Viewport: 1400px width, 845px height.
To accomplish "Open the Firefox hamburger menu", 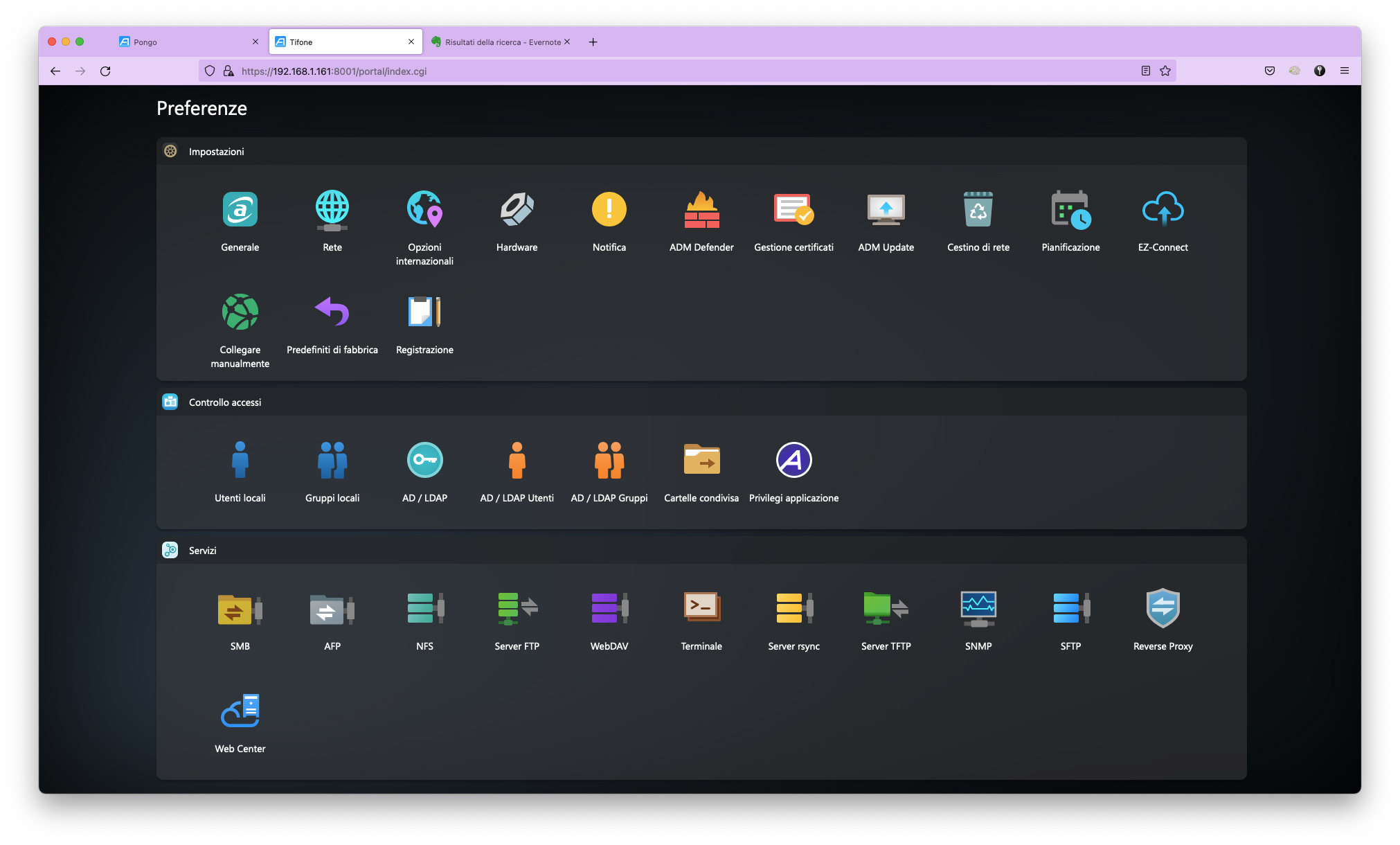I will tap(1345, 71).
